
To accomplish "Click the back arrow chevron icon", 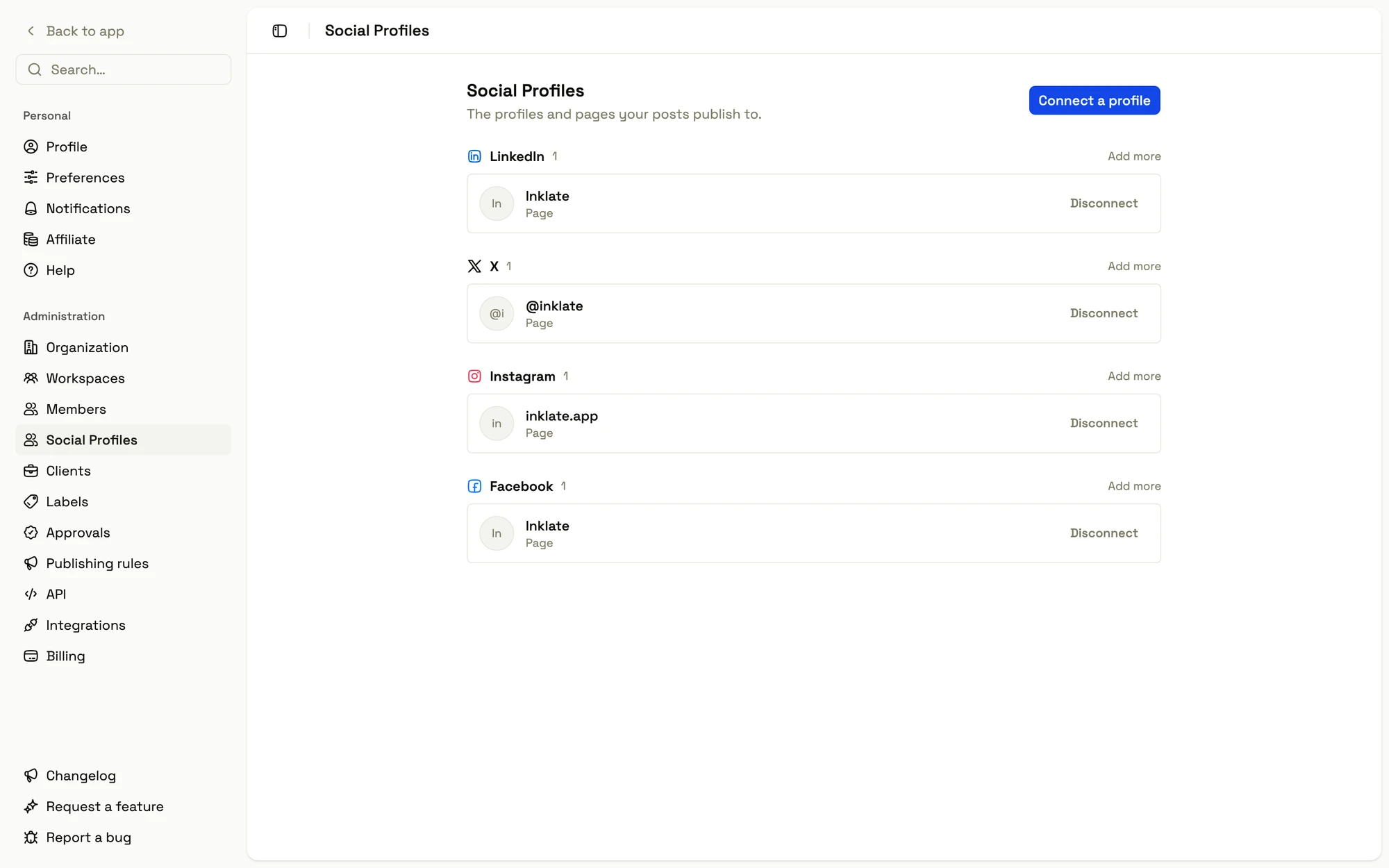I will point(31,31).
